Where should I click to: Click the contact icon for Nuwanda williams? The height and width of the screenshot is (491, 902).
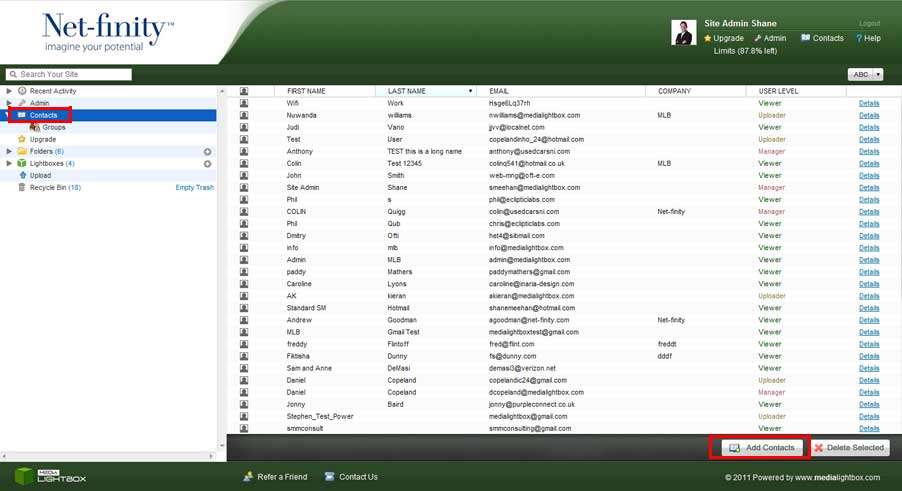pyautogui.click(x=243, y=115)
